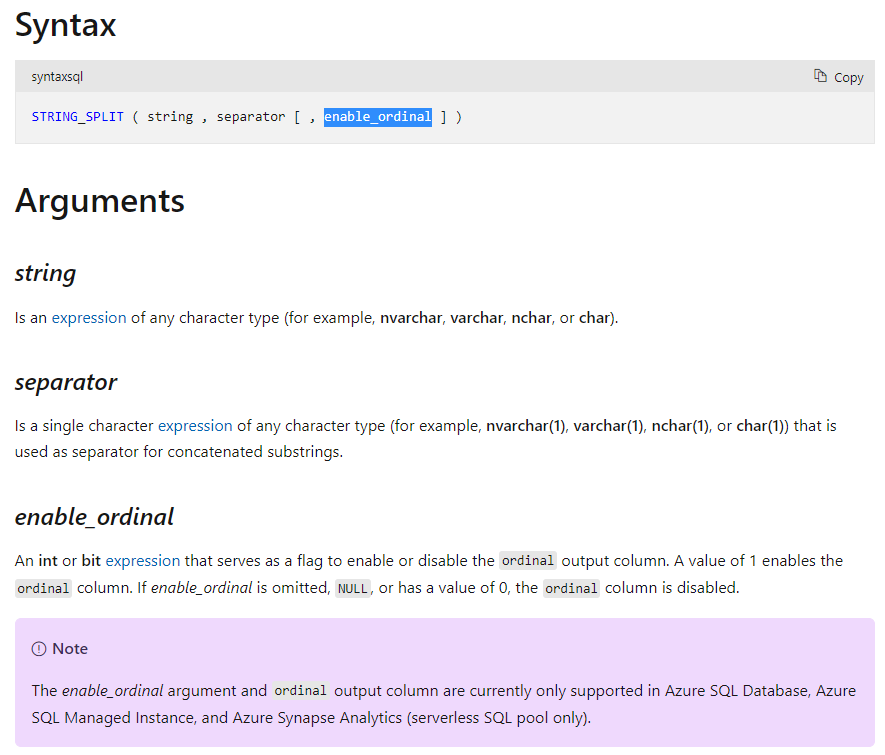Click the Arguments heading
885x755 pixels.
click(100, 201)
